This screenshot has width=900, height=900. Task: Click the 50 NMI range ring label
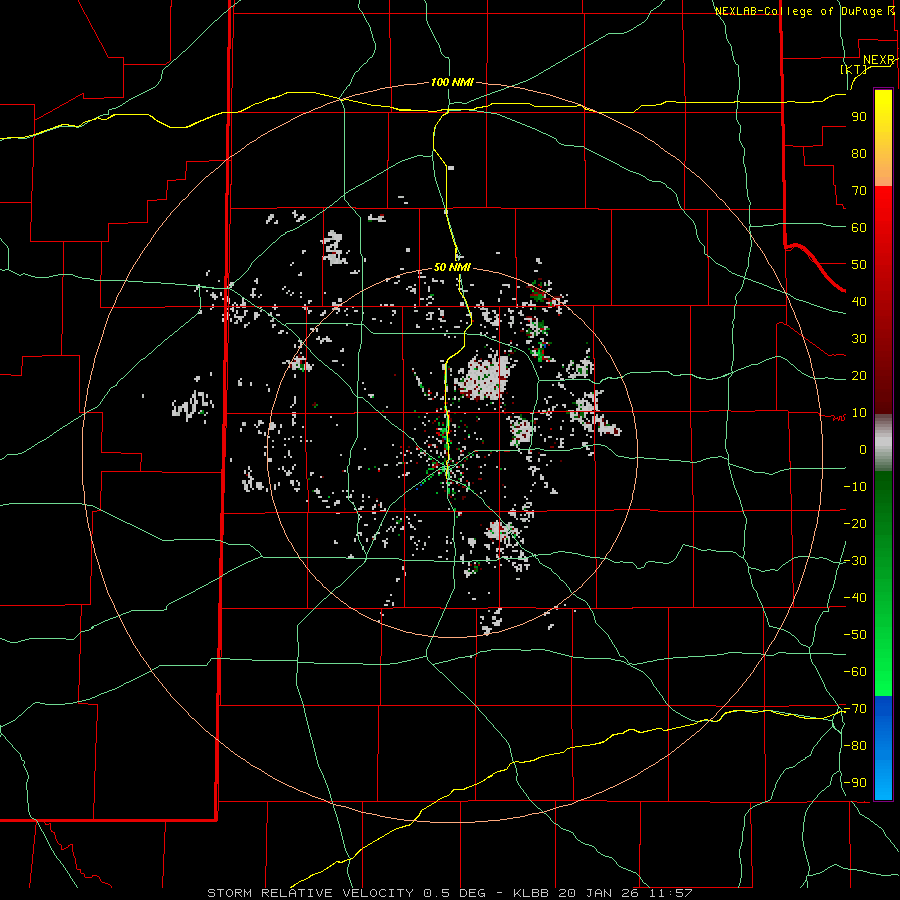452,267
